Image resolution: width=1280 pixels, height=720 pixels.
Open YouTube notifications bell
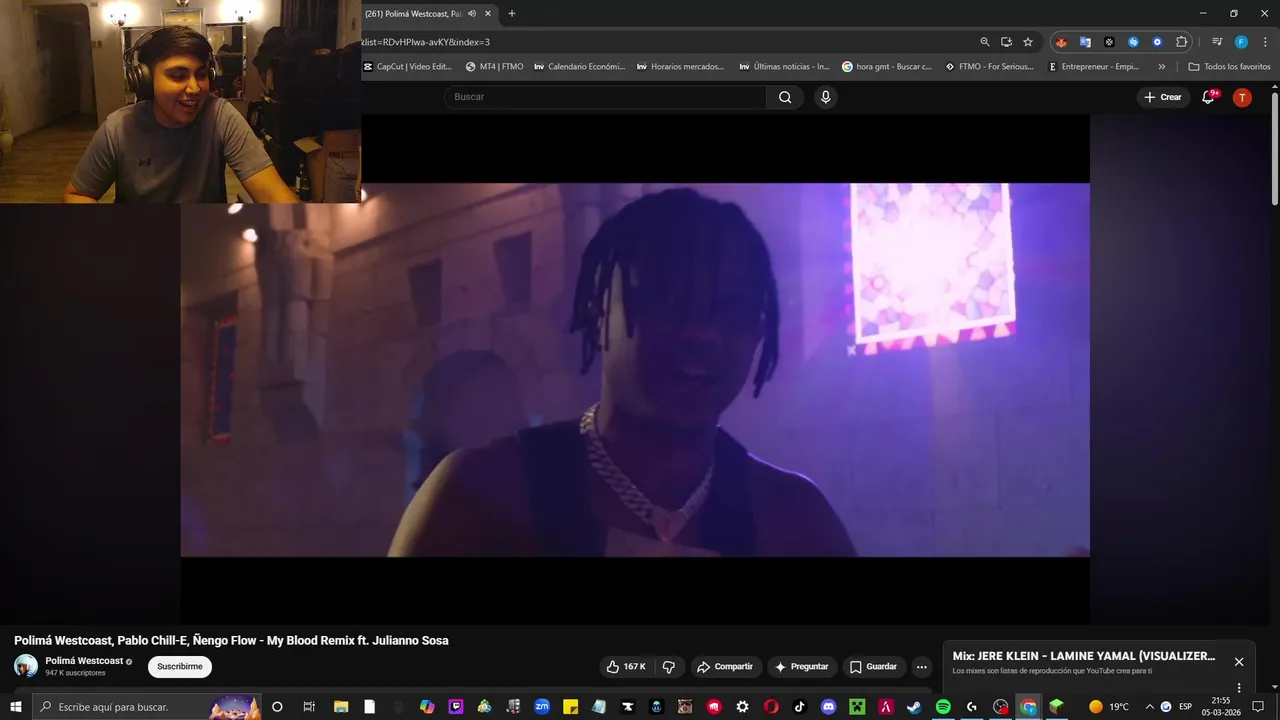pos(1208,97)
